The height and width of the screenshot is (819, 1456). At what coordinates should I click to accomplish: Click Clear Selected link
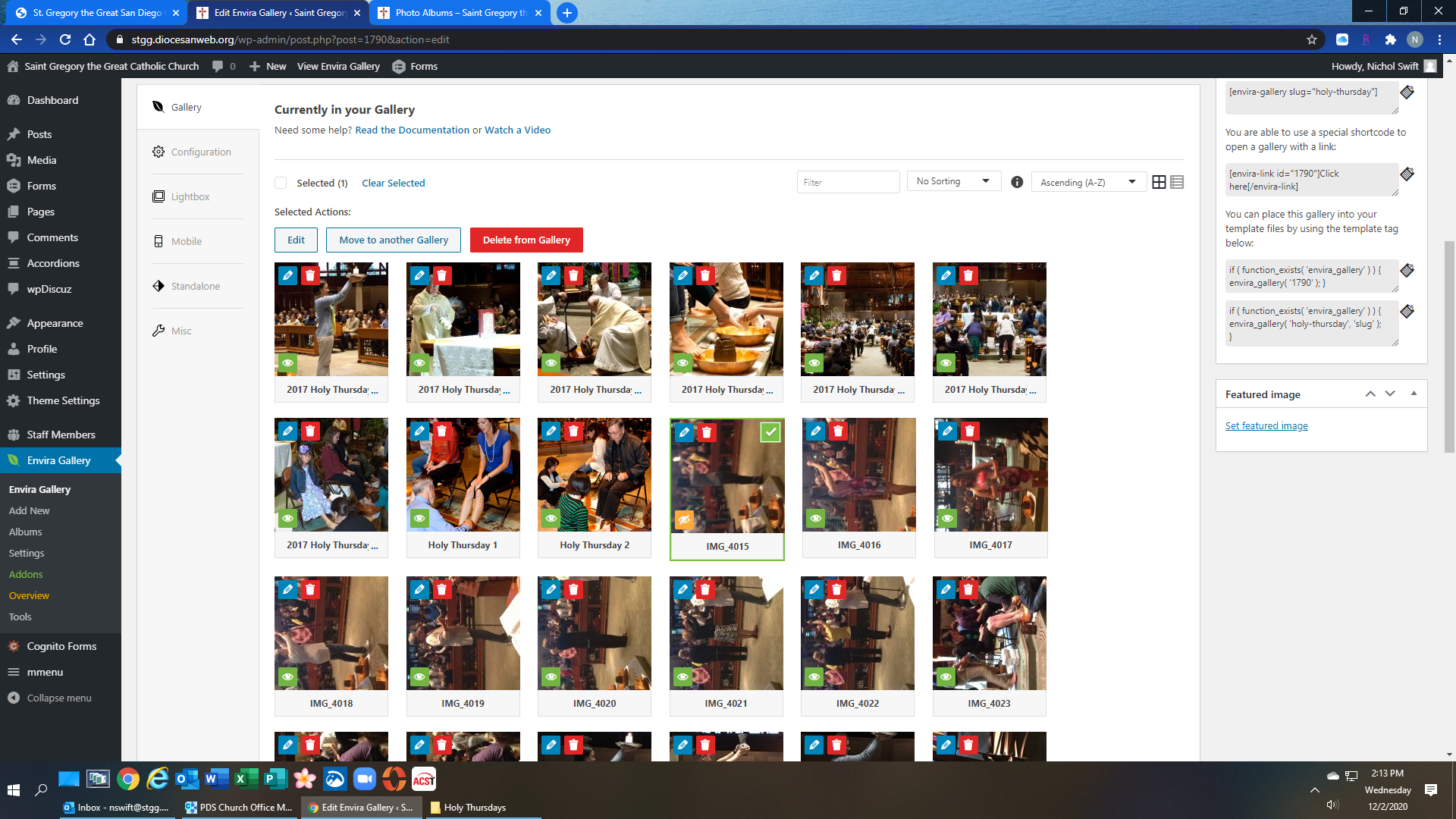pyautogui.click(x=393, y=183)
